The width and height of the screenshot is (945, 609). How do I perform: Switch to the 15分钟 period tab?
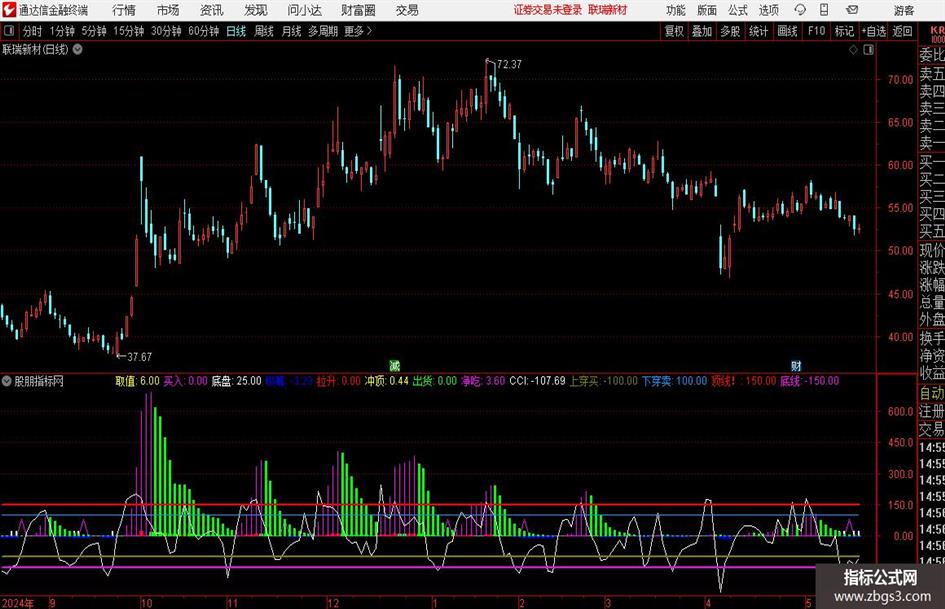coord(128,31)
